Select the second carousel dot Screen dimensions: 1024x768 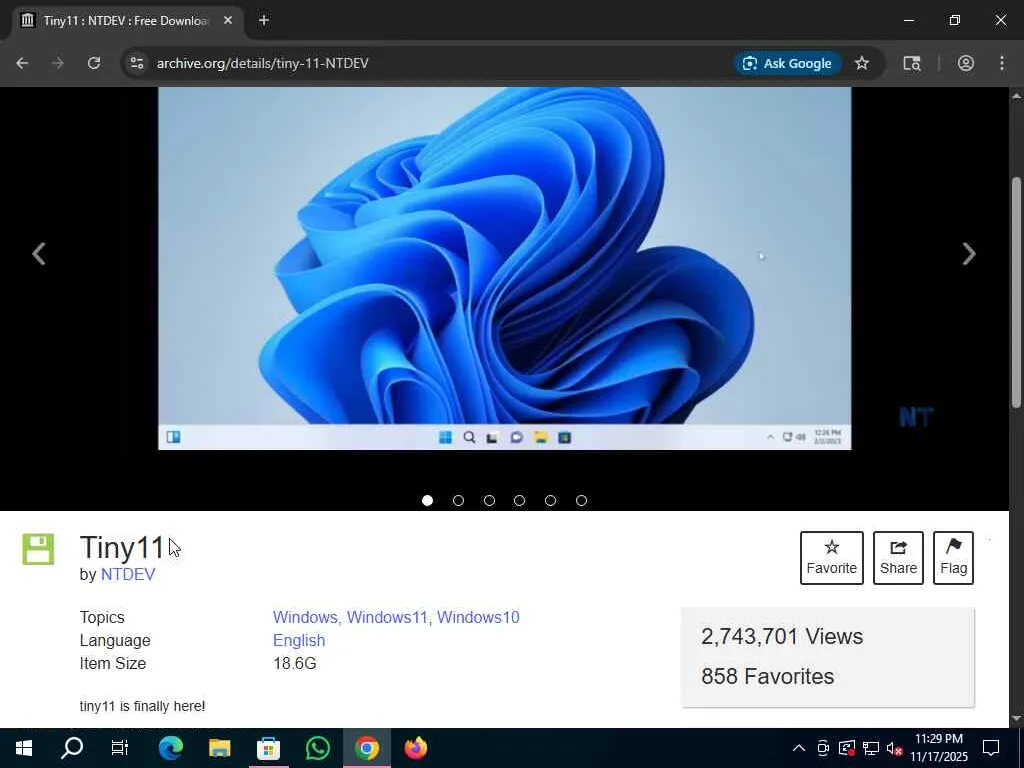pyautogui.click(x=458, y=500)
